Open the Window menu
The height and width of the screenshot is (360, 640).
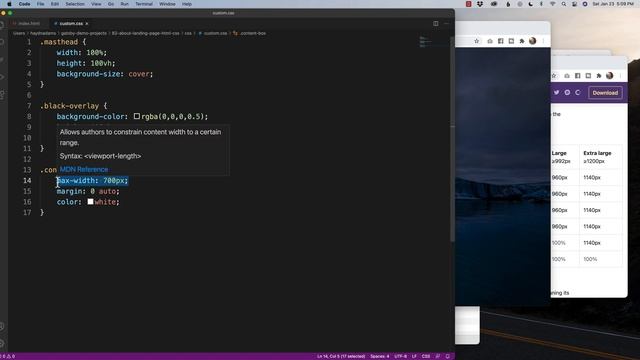tap(167, 4)
